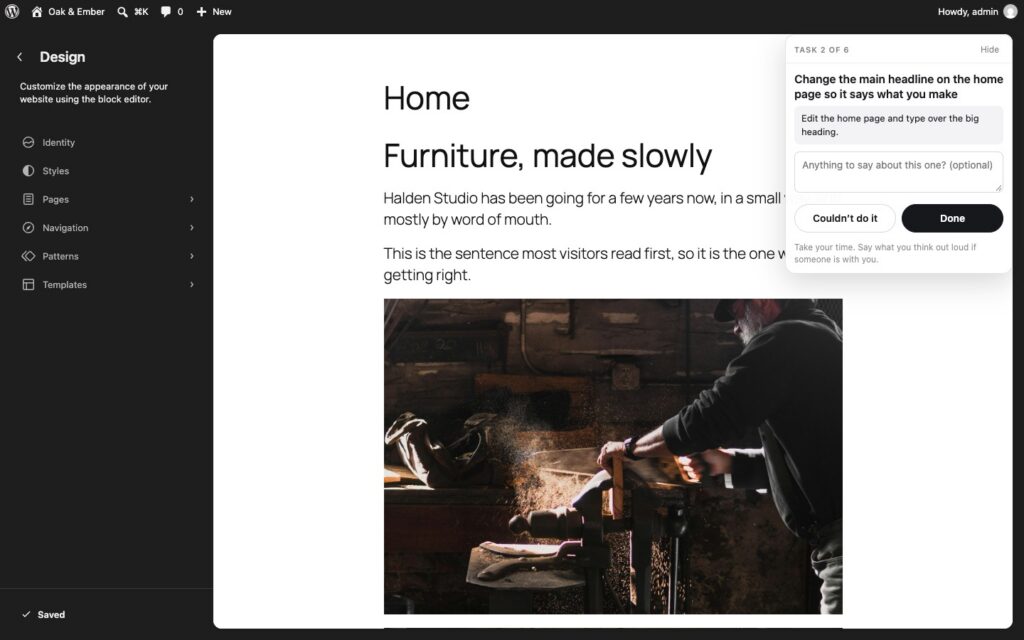Image resolution: width=1024 pixels, height=640 pixels.
Task: Expand Templates with its chevron
Action: 192,284
